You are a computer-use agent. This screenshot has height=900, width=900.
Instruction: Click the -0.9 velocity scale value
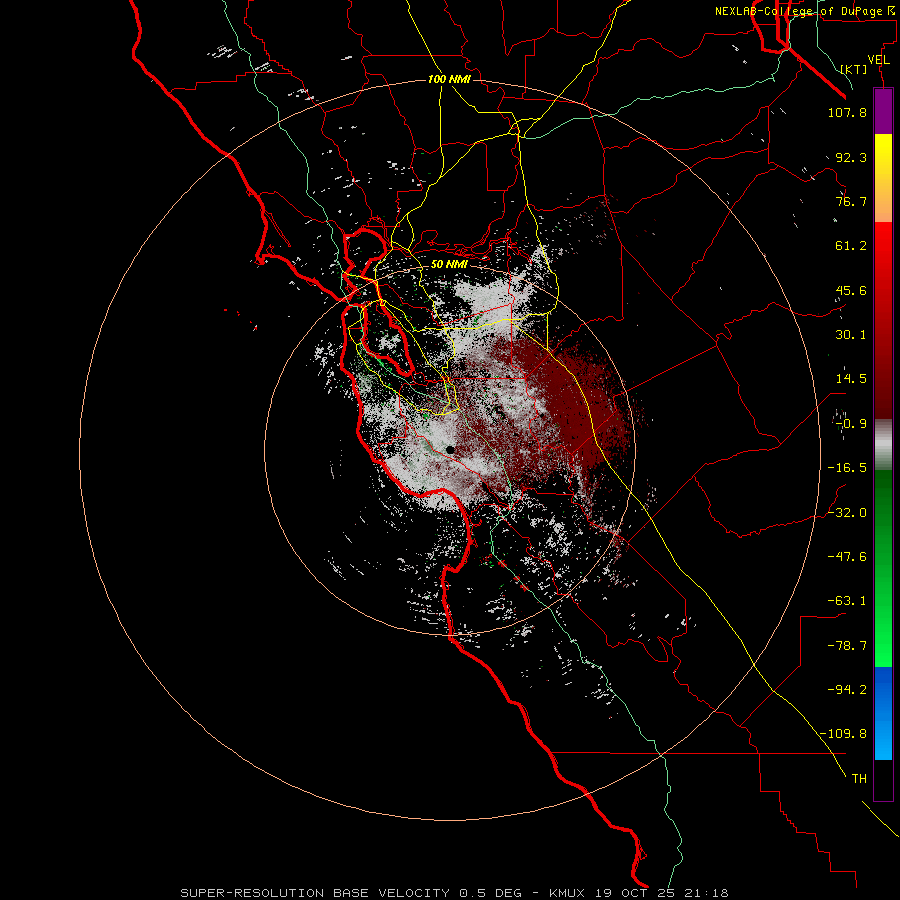(x=851, y=424)
